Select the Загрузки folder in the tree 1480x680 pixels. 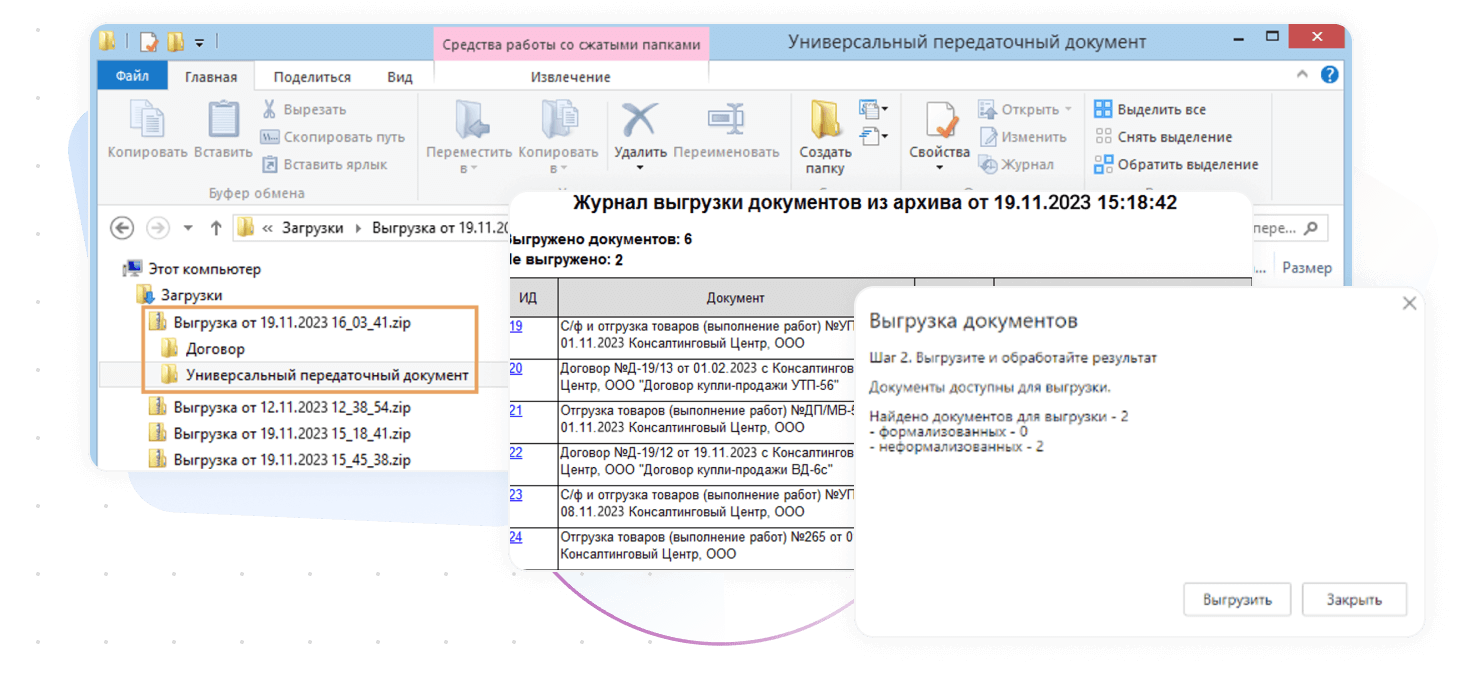[179, 295]
